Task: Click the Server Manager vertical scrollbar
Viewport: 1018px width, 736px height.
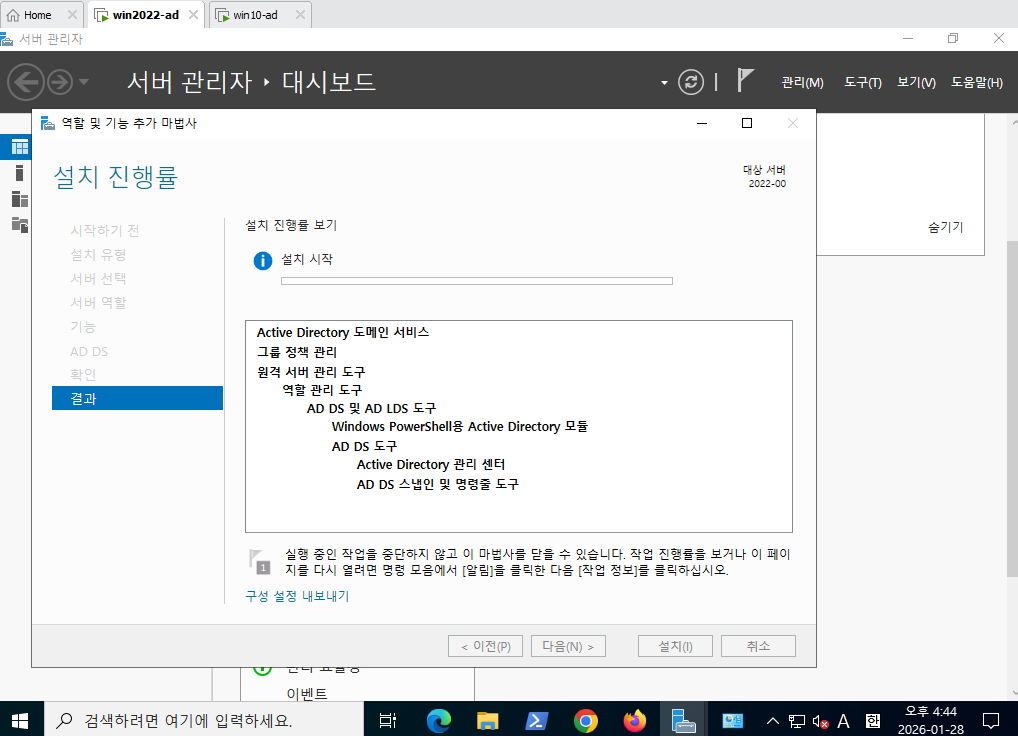Action: pyautogui.click(x=1012, y=408)
